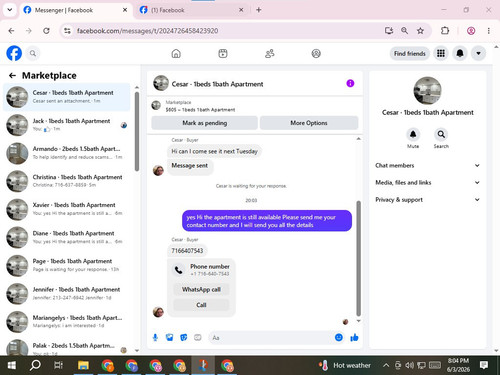Click the Marketplace listing $805 link
500x375 pixels.
(200, 110)
